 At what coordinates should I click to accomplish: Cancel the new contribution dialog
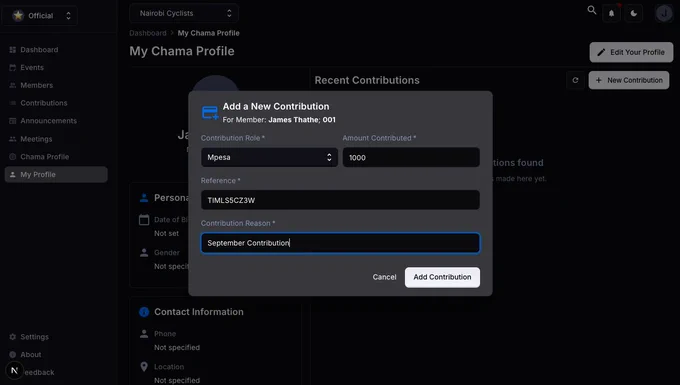pyautogui.click(x=384, y=277)
